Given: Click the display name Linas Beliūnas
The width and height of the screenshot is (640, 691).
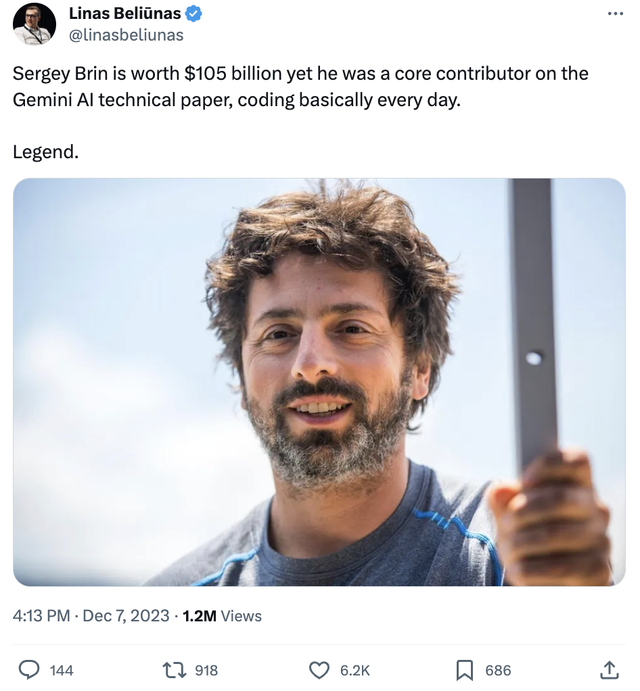Looking at the screenshot, I should [x=125, y=14].
